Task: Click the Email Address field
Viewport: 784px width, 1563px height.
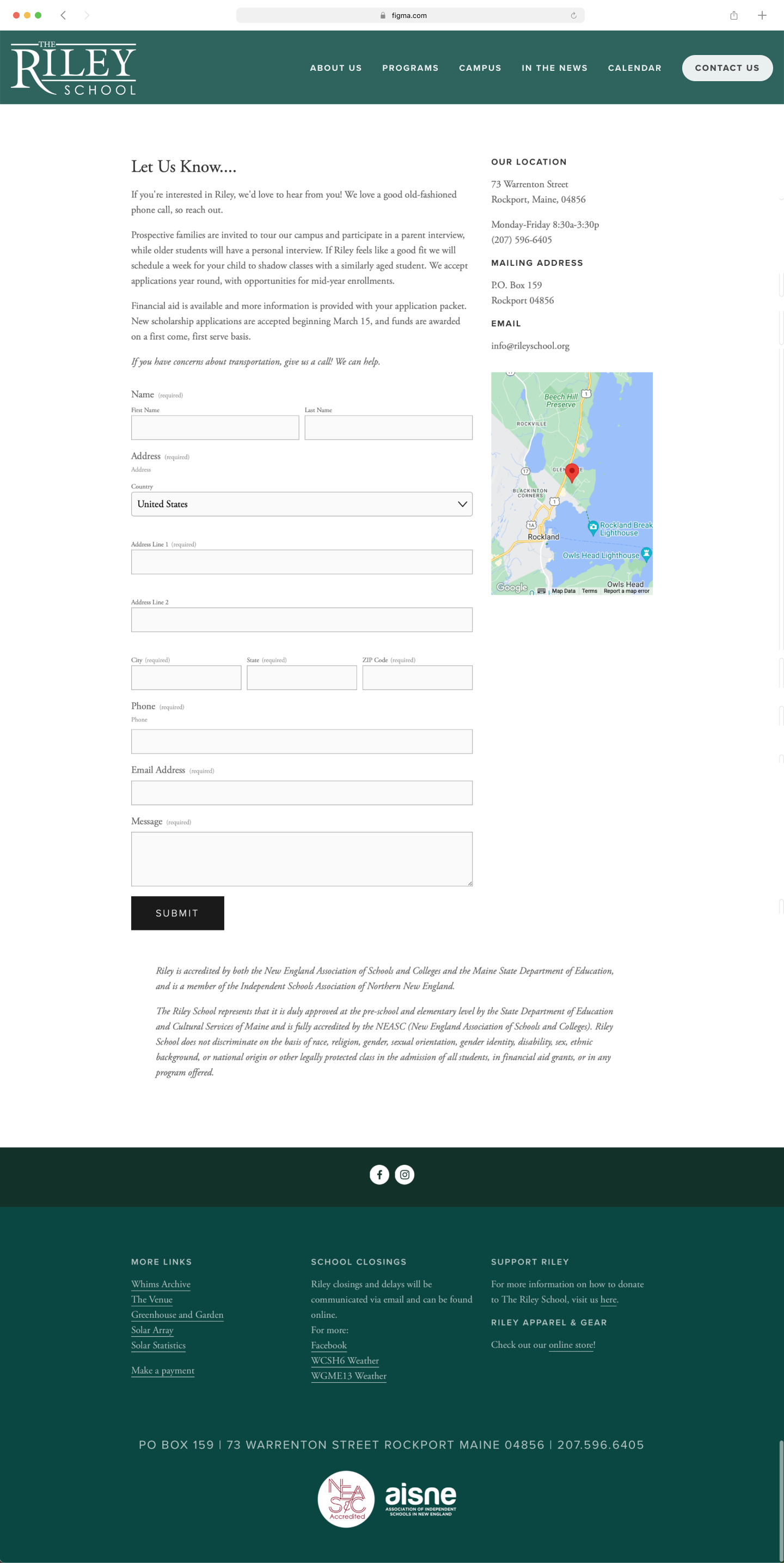Action: tap(302, 793)
